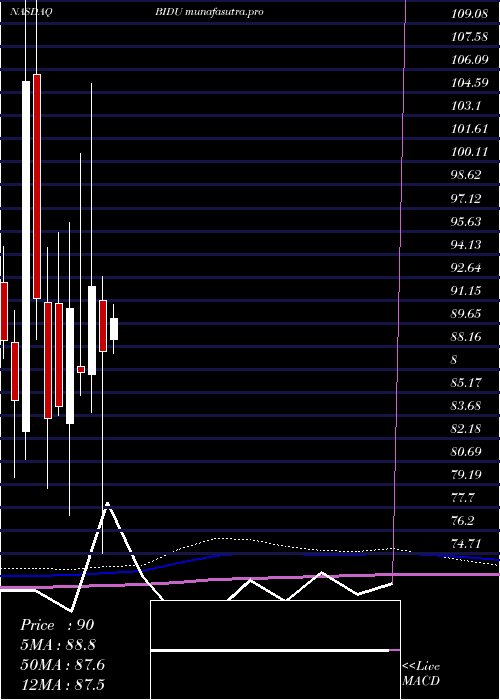Select the 88.16 price axis label
This screenshot has height=700, width=500.
point(467,337)
